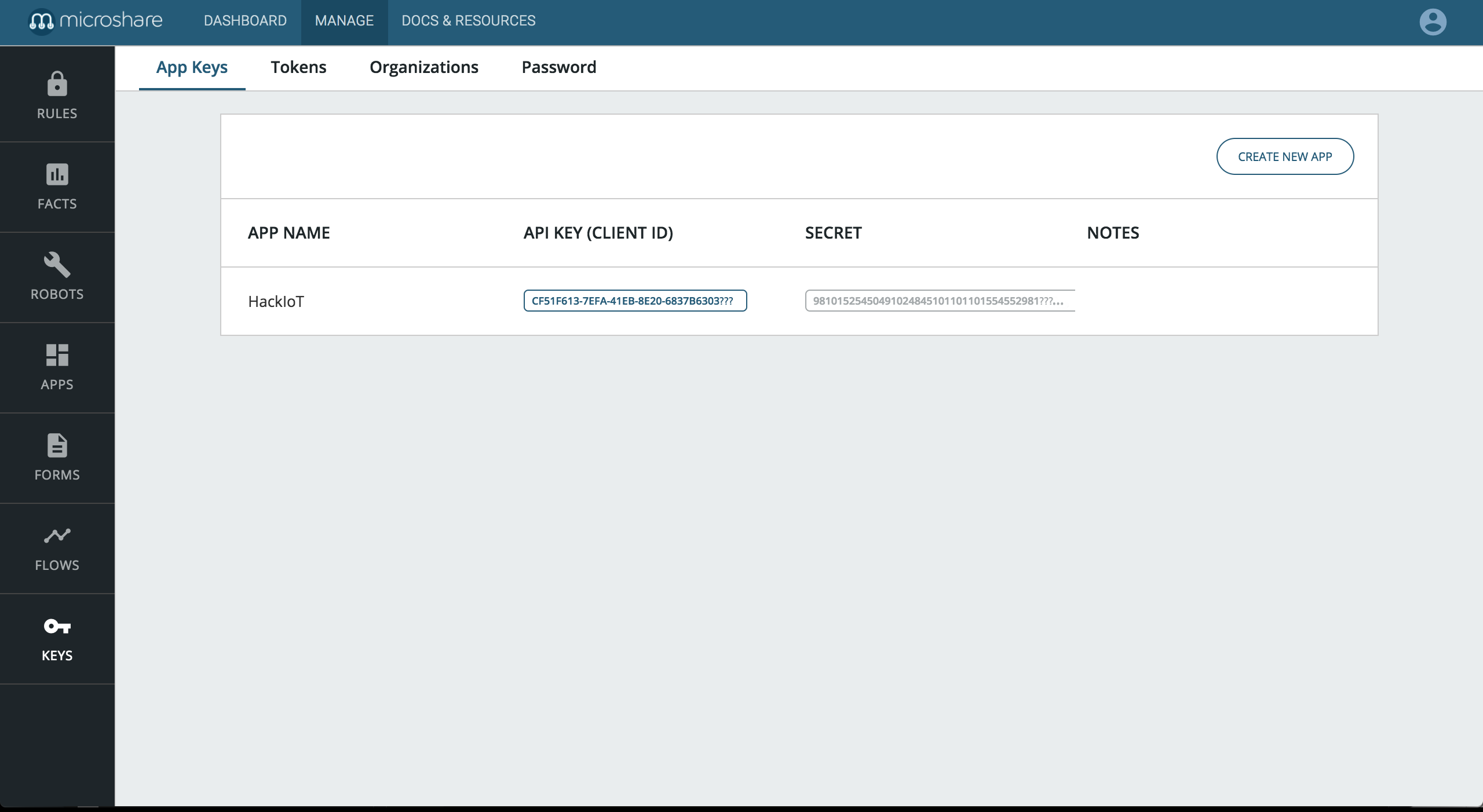
Task: Open the Keys key icon
Action: click(57, 626)
